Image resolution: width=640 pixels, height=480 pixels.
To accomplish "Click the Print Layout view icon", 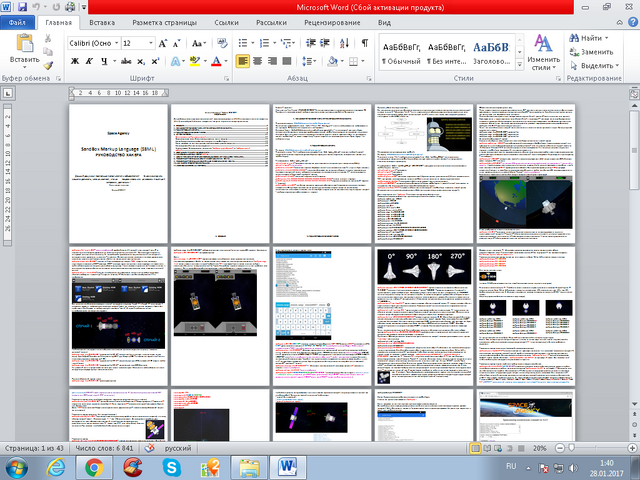I will click(475, 448).
